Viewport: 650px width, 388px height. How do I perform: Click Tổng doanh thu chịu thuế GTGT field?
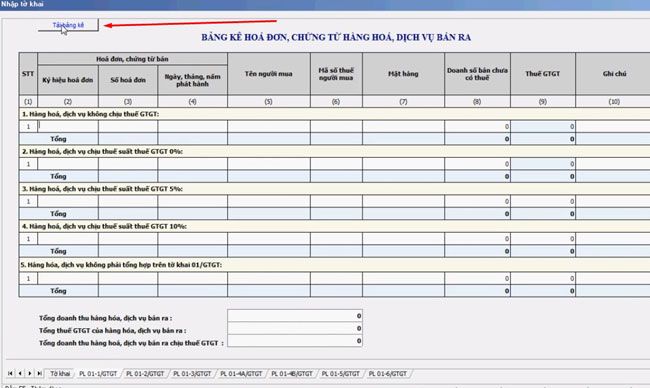295,341
